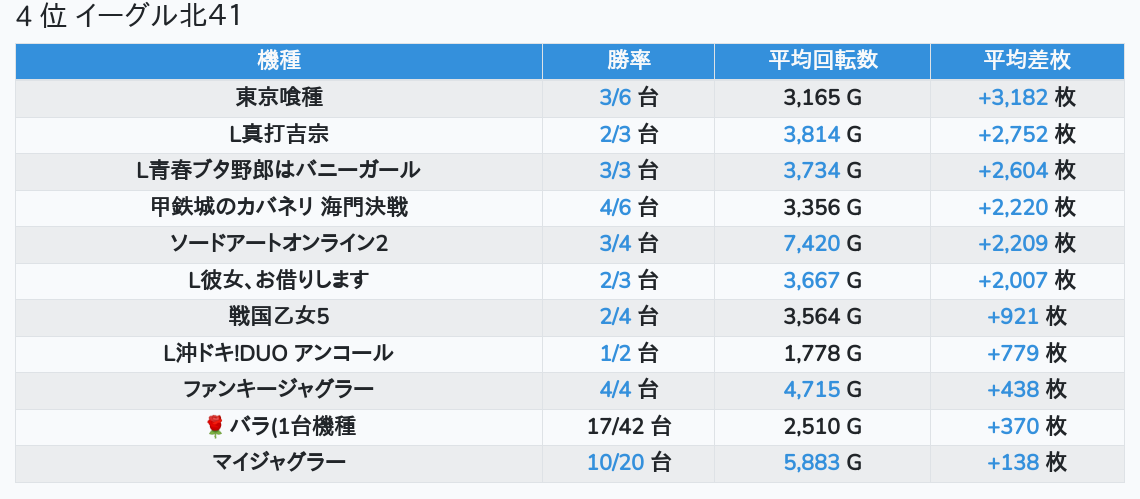
Task: Click the 平均差枚 column header
Action: (x=1027, y=61)
